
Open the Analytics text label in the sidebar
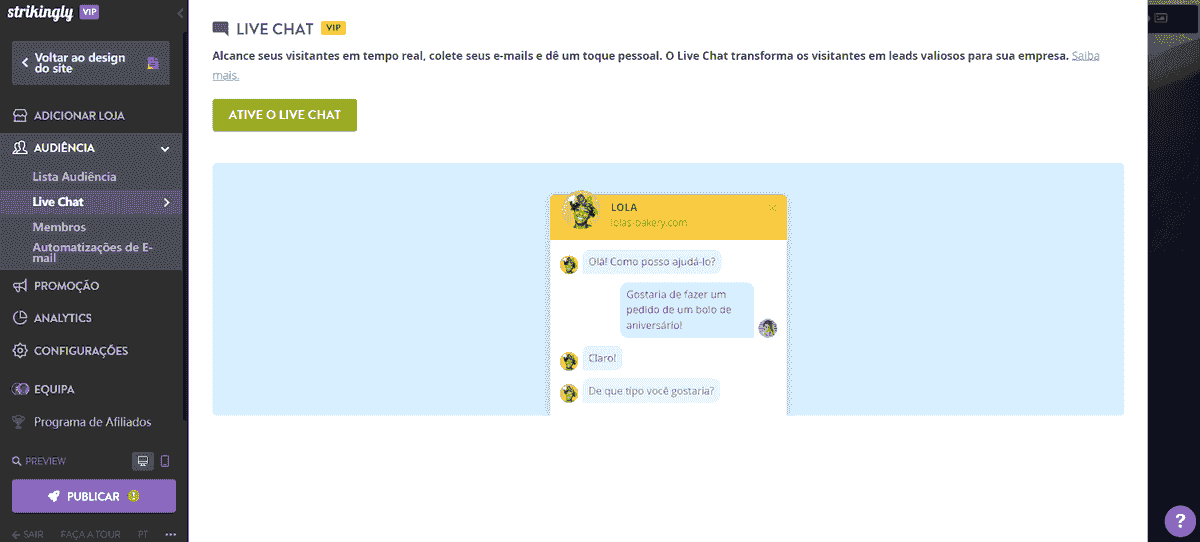pyautogui.click(x=63, y=318)
